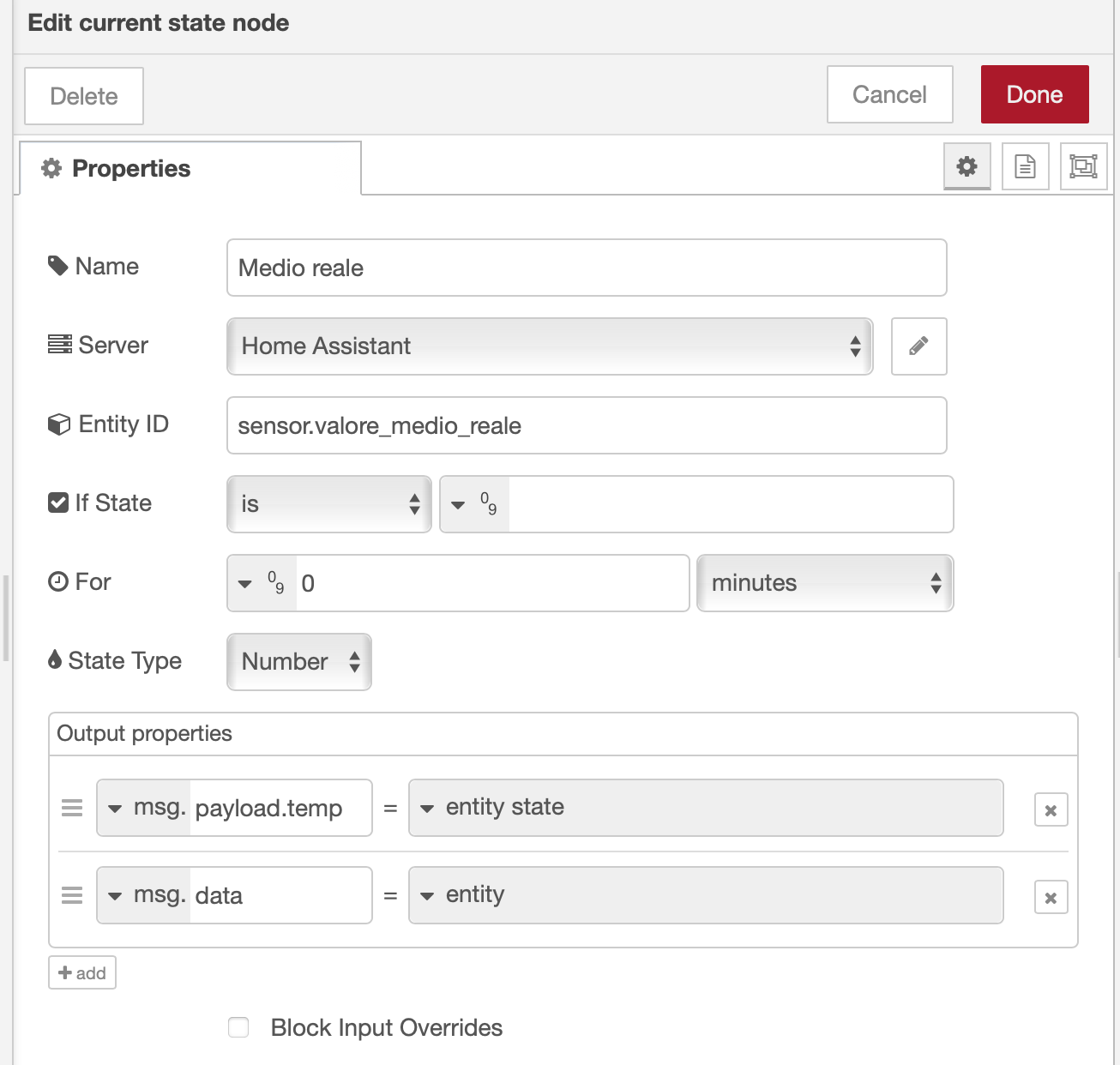Remove the msg.payload.temp output property

pos(1051,810)
